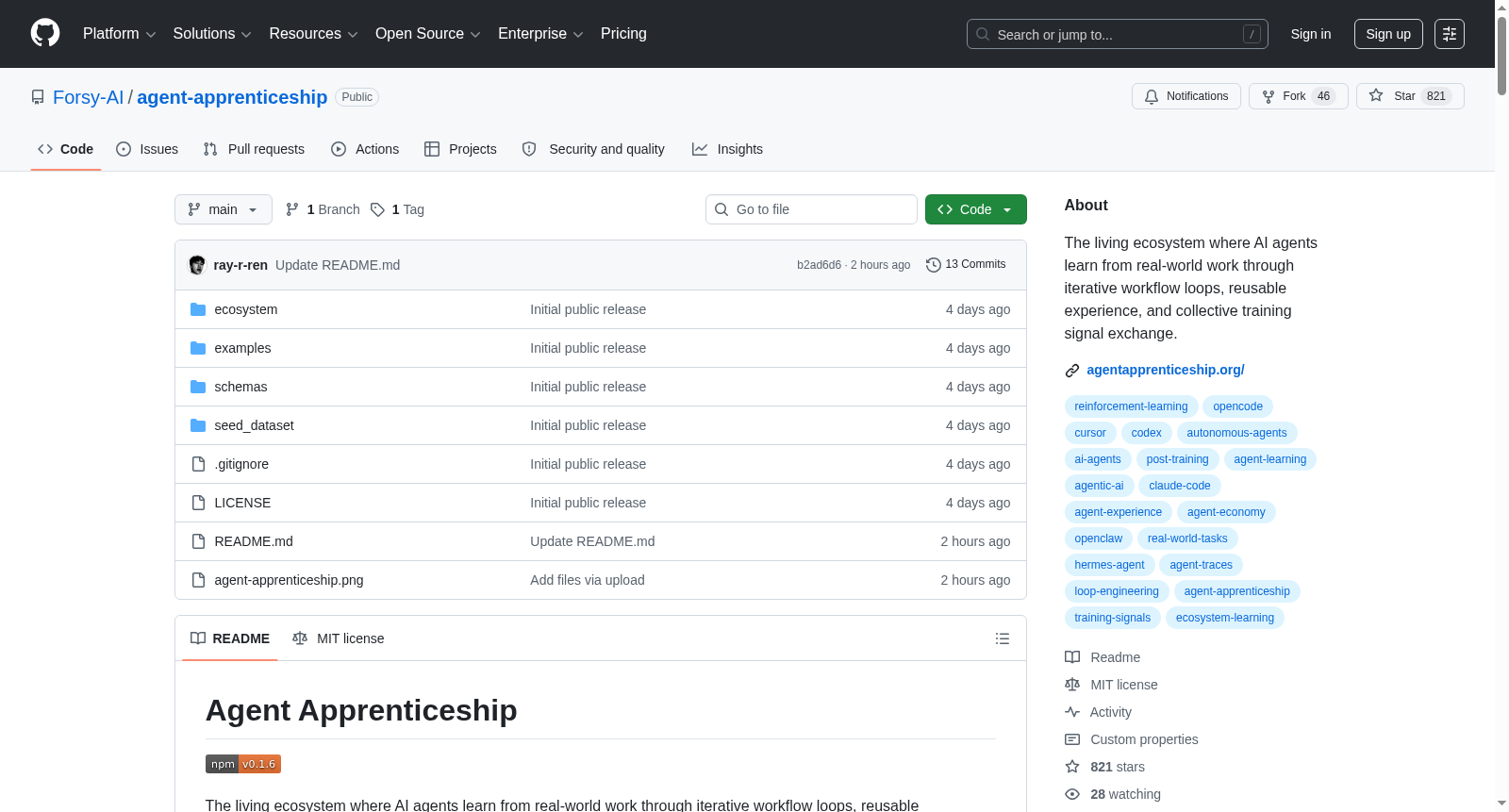Image resolution: width=1509 pixels, height=812 pixels.
Task: Switch to the Code tab
Action: pos(66,149)
